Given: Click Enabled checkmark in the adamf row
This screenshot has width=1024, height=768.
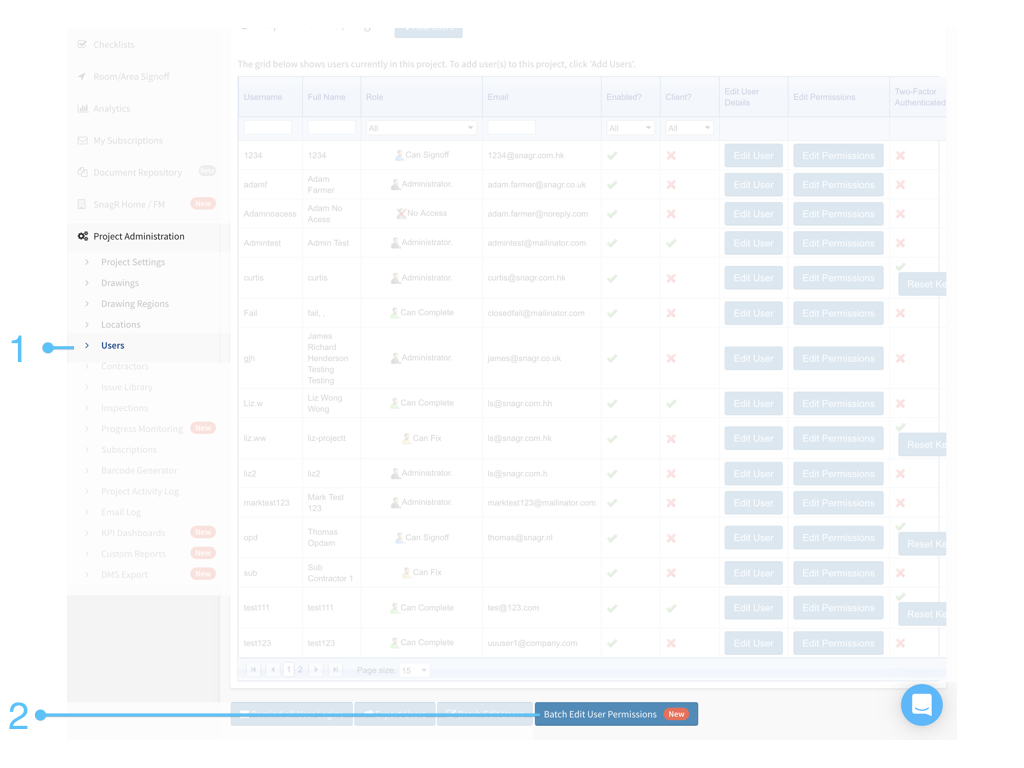Looking at the screenshot, I should coord(612,185).
